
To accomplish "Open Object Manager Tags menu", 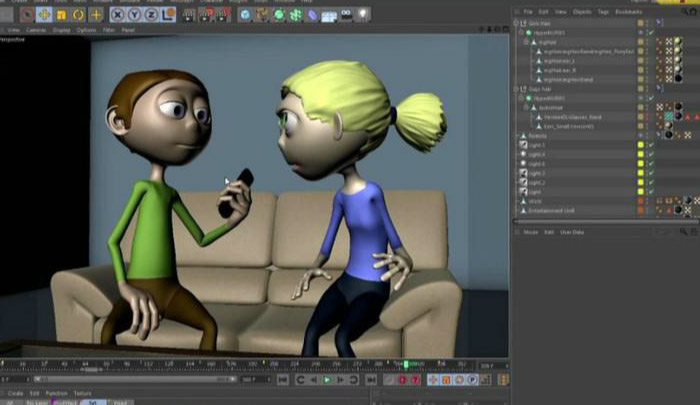I will 603,12.
